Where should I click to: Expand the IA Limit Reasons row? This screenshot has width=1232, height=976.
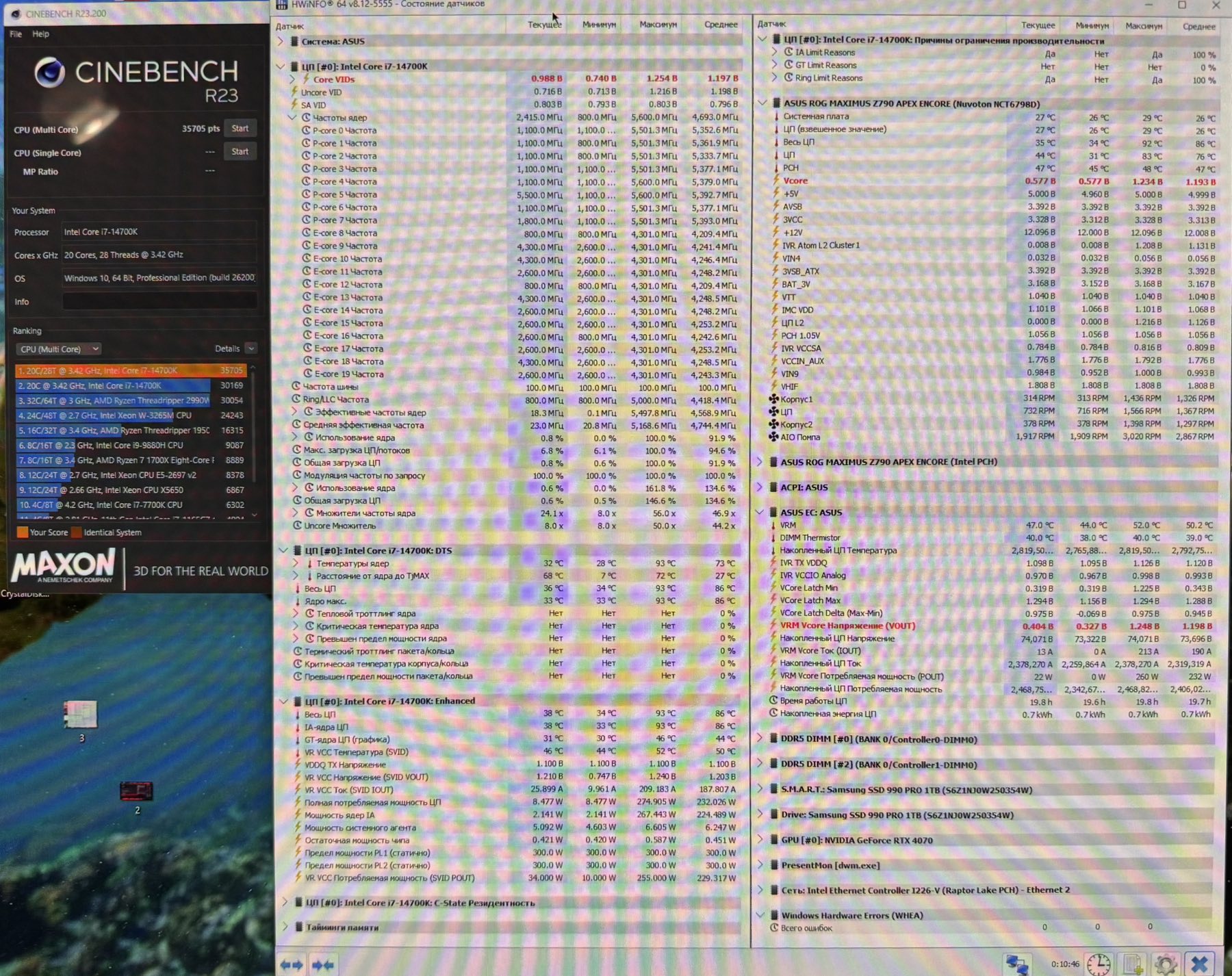tap(774, 52)
